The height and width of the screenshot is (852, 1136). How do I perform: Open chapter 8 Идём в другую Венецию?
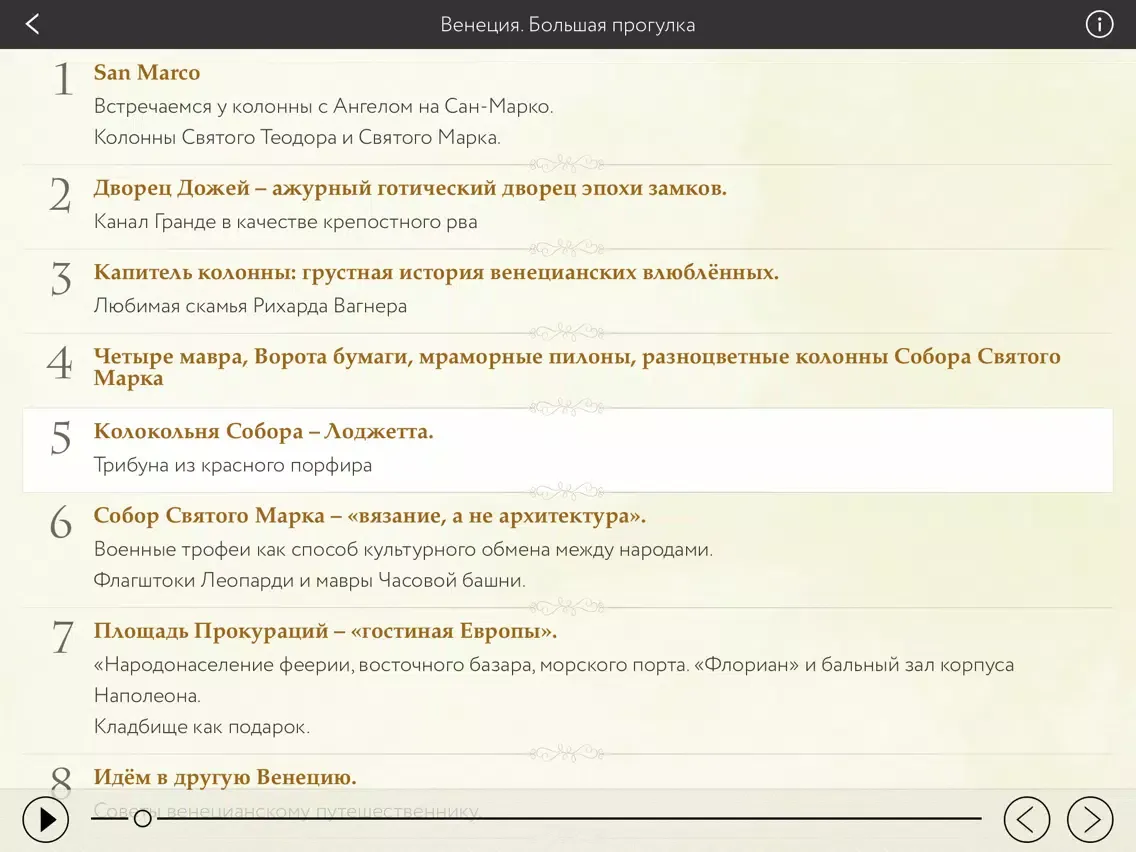coord(225,777)
